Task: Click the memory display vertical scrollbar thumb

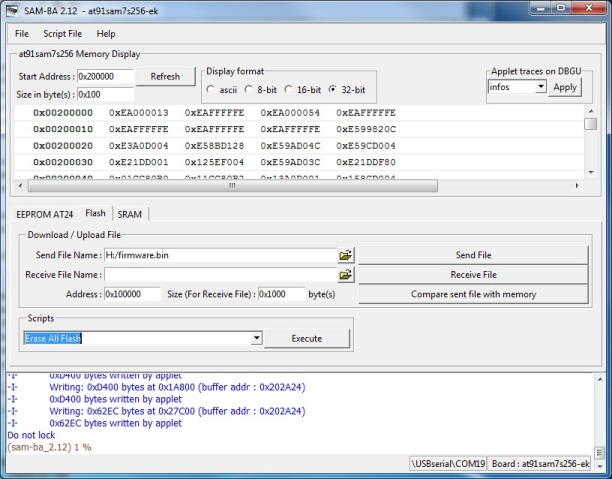Action: tap(591, 124)
